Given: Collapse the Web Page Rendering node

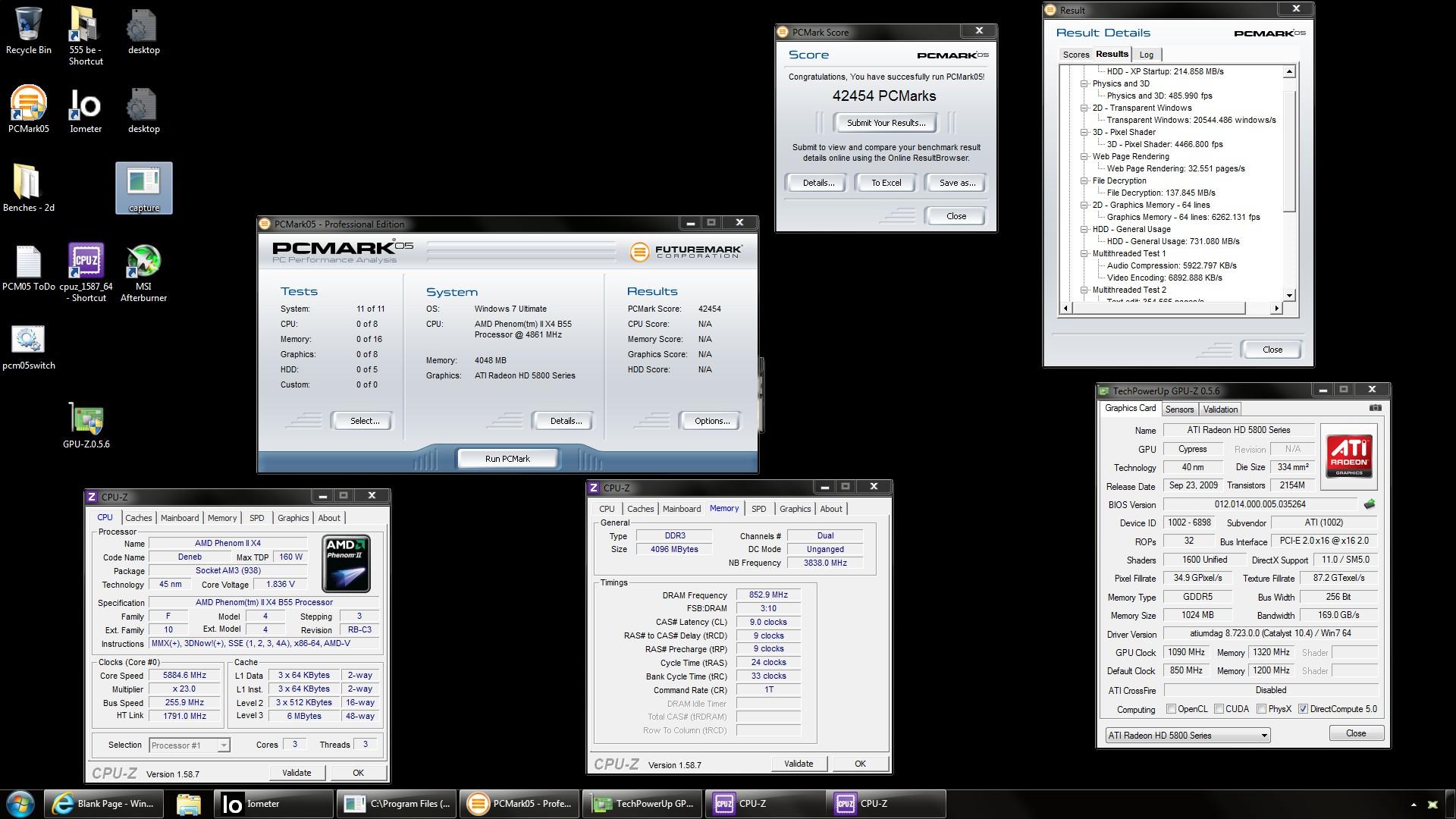Looking at the screenshot, I should [1084, 156].
